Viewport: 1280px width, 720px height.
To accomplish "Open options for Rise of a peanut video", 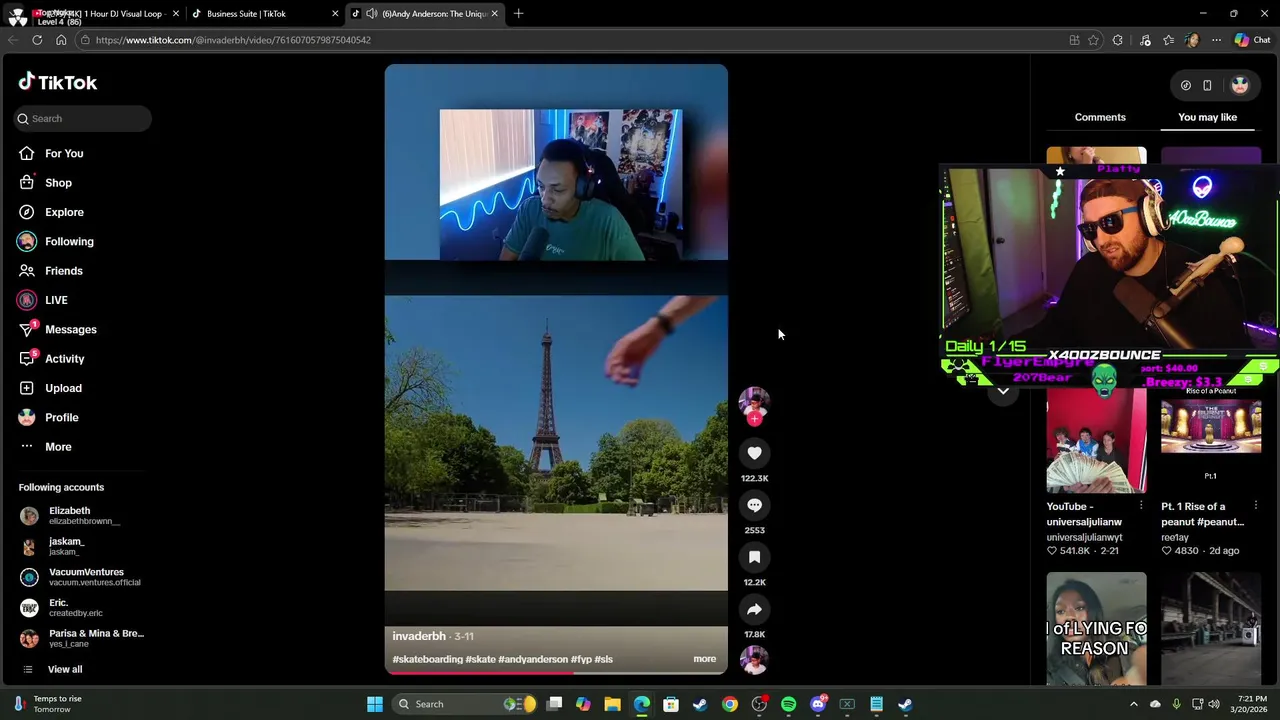I will click(x=1256, y=506).
